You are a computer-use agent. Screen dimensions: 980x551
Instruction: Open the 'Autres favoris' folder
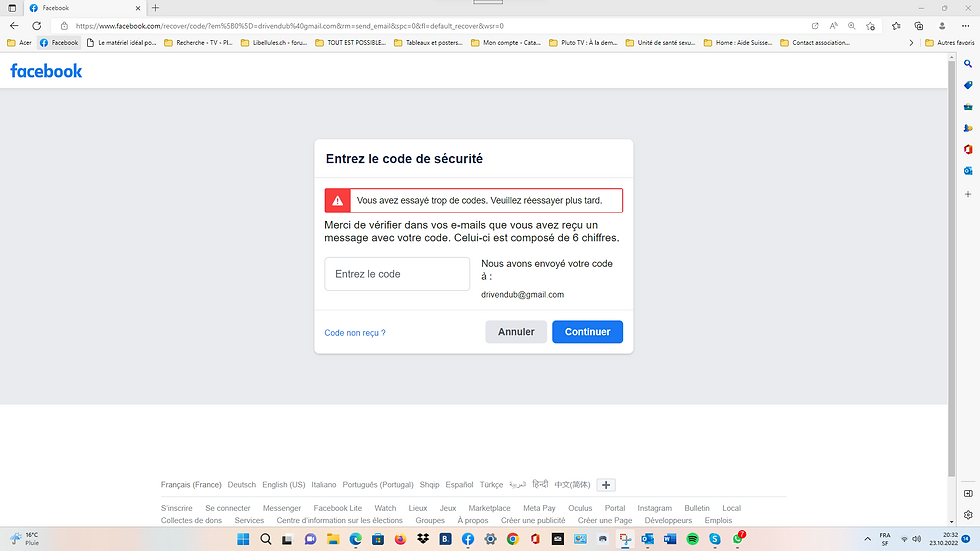pyautogui.click(x=949, y=43)
